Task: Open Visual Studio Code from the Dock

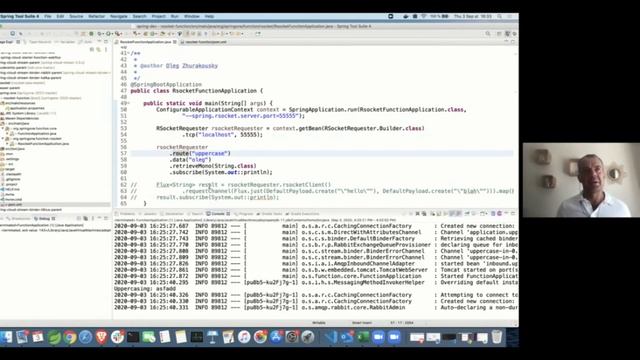Action: [331, 337]
